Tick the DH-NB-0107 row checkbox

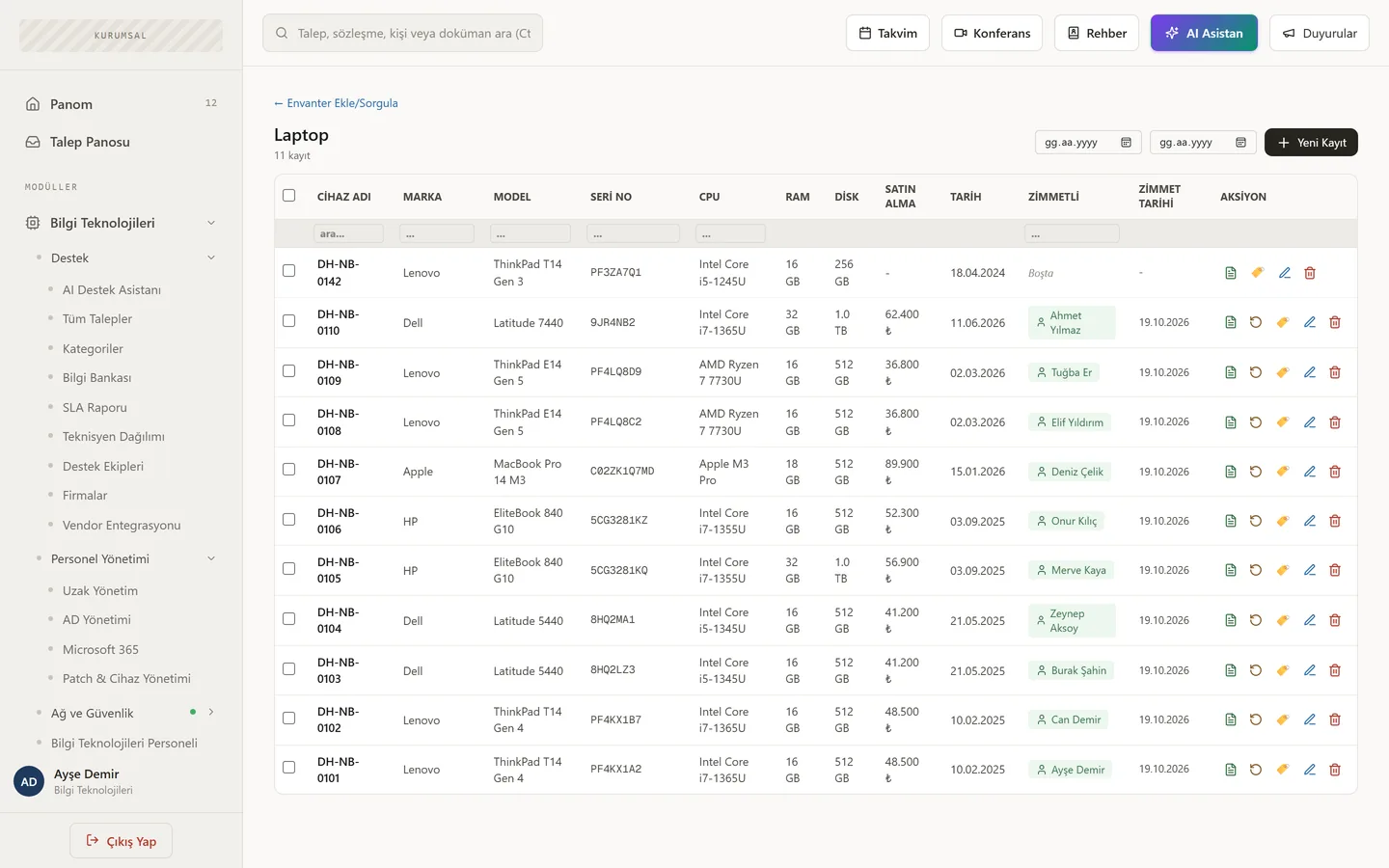click(288, 470)
